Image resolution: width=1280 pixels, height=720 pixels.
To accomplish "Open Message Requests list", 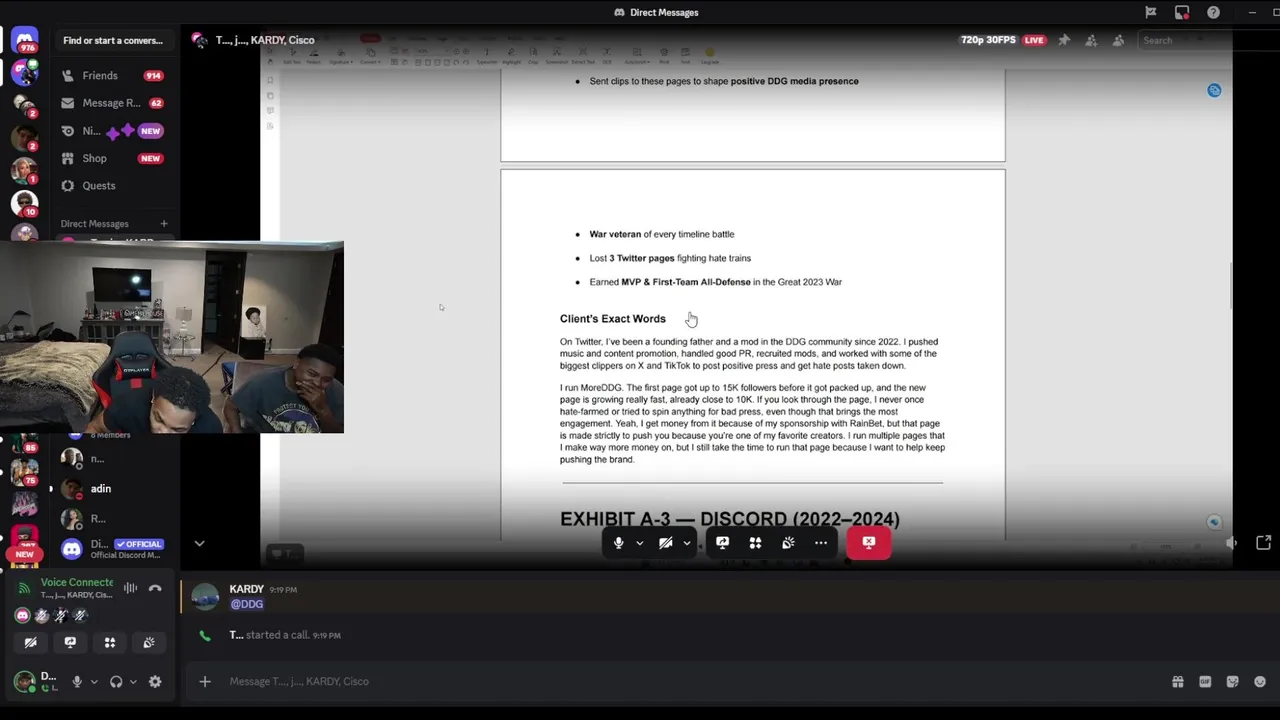I will (112, 103).
